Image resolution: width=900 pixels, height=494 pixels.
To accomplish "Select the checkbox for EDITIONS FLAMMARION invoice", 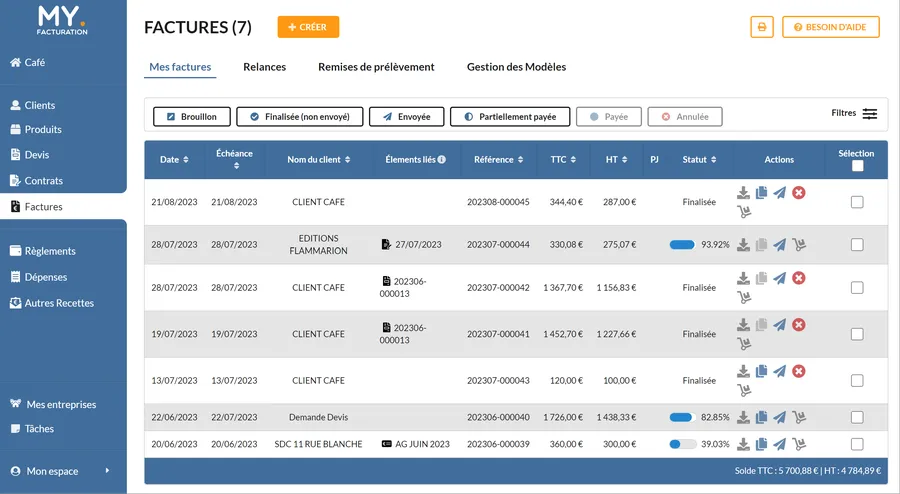I will [857, 245].
